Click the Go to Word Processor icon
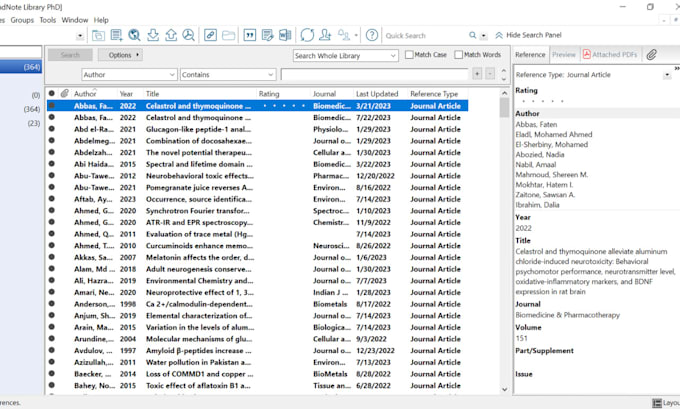This screenshot has width=680, height=409. pos(285,35)
